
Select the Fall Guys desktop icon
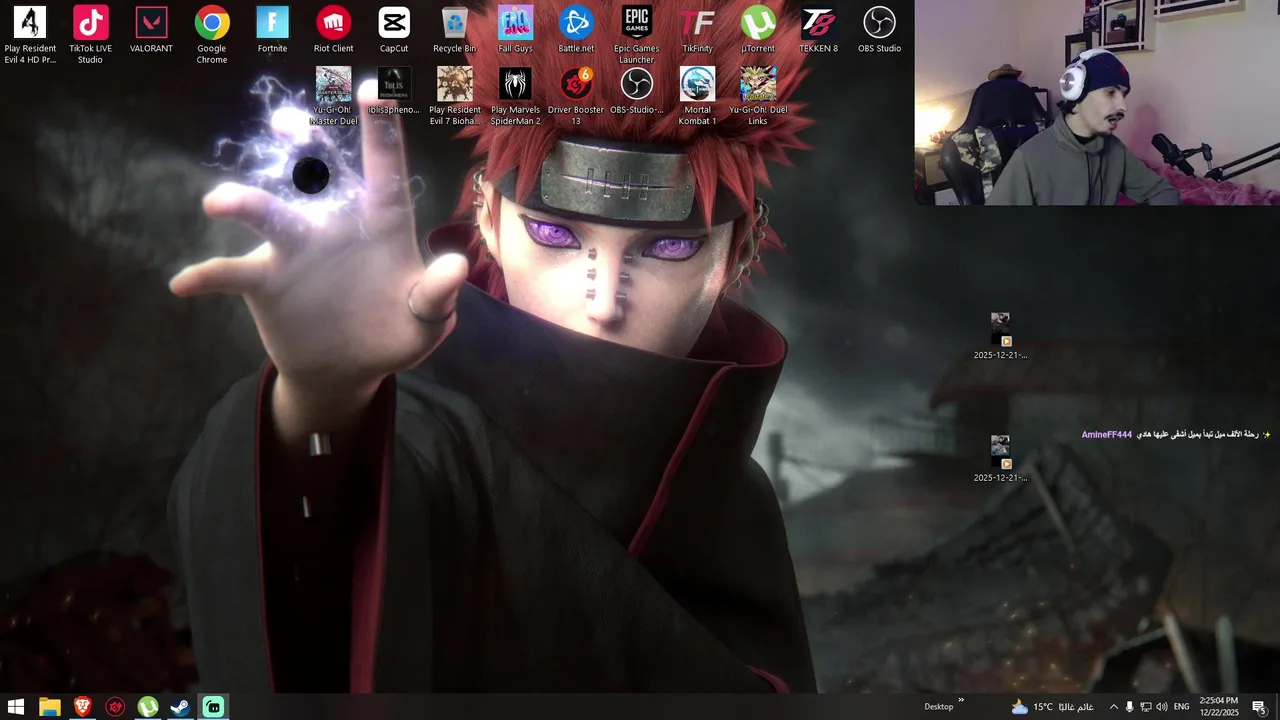tap(515, 30)
